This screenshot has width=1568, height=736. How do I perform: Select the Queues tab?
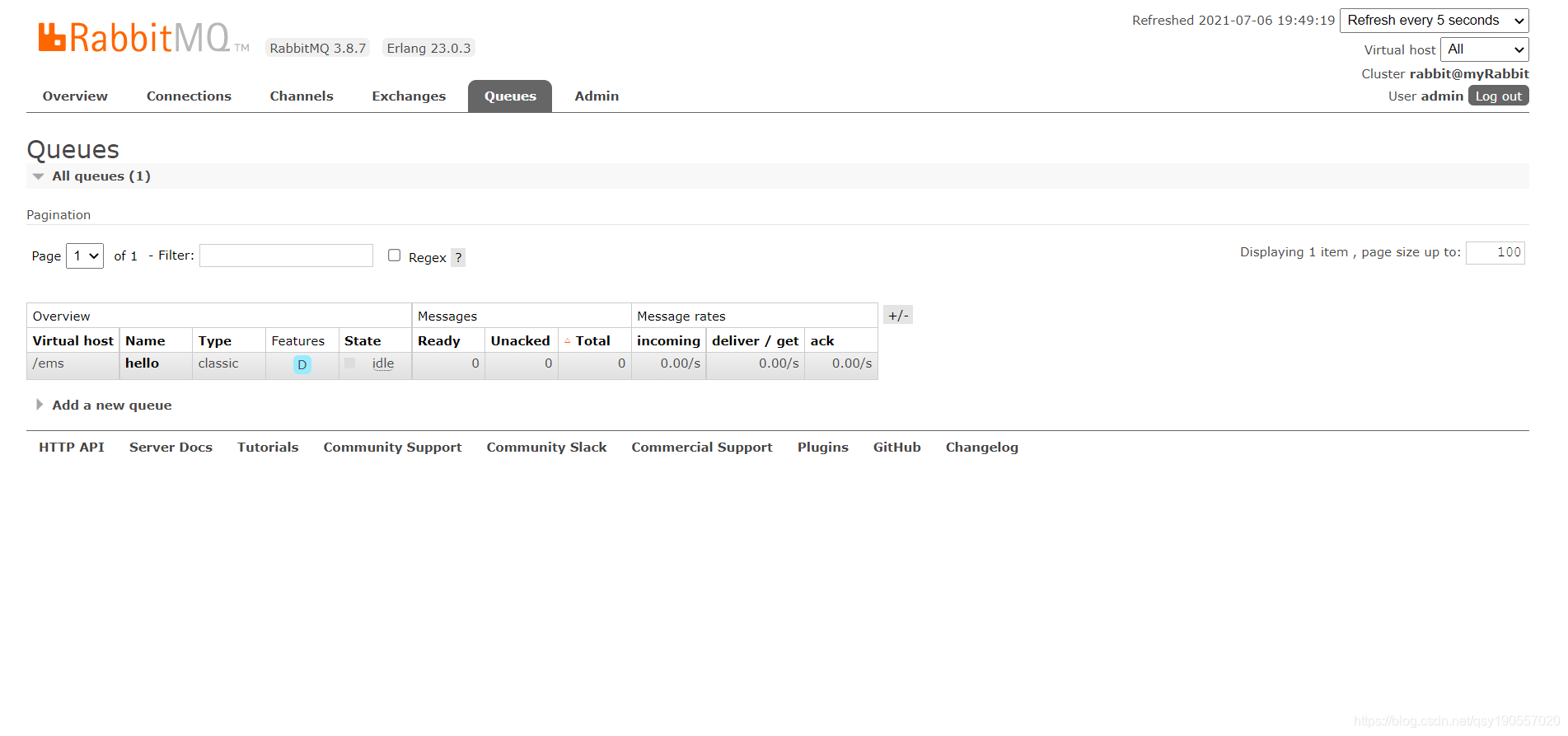510,96
